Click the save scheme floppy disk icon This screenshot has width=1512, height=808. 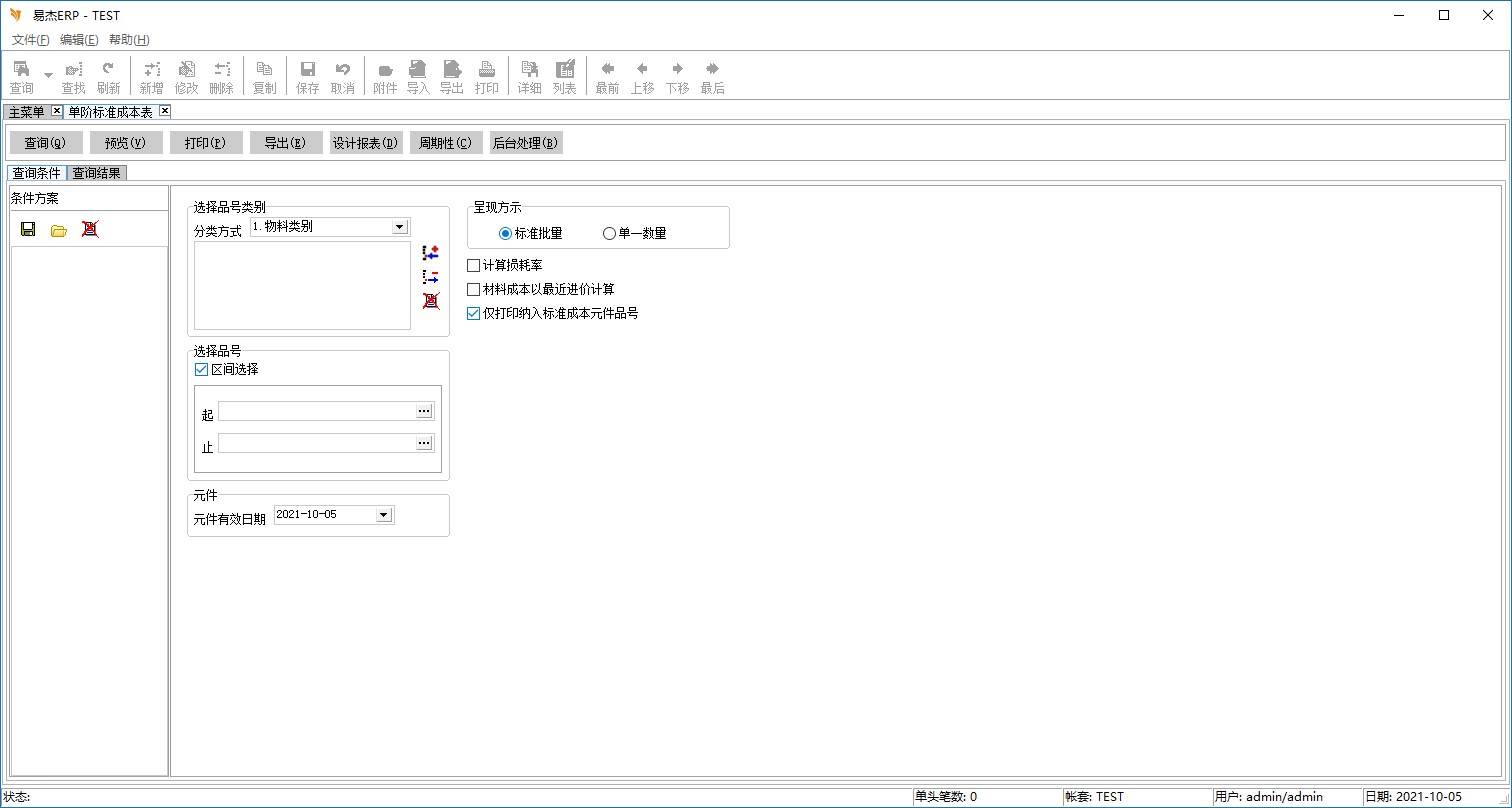pyautogui.click(x=28, y=229)
